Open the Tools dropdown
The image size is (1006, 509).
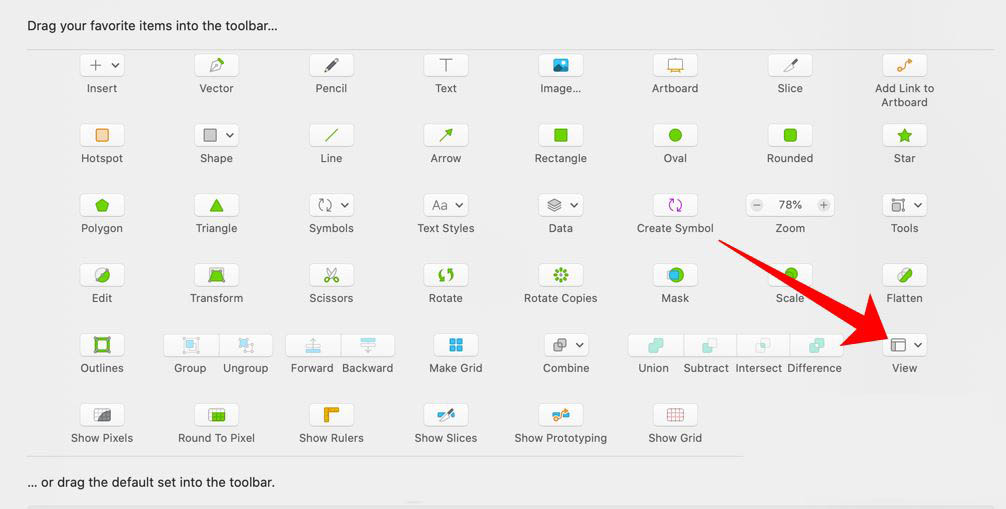click(905, 205)
